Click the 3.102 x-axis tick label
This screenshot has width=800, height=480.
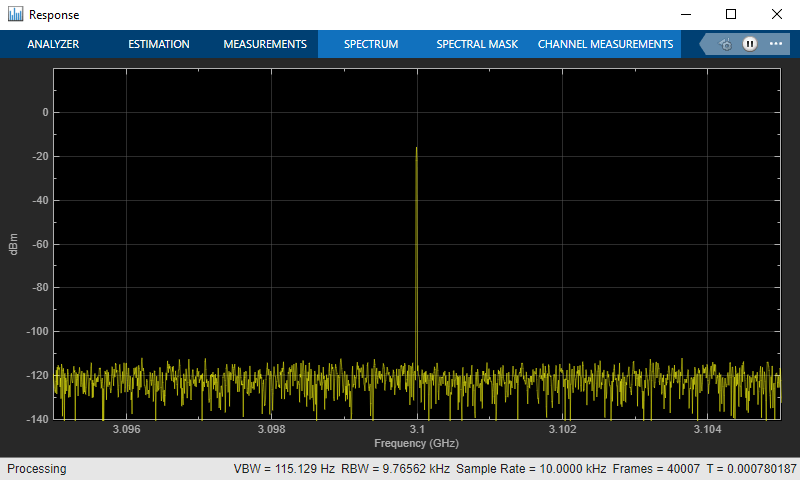coord(562,430)
